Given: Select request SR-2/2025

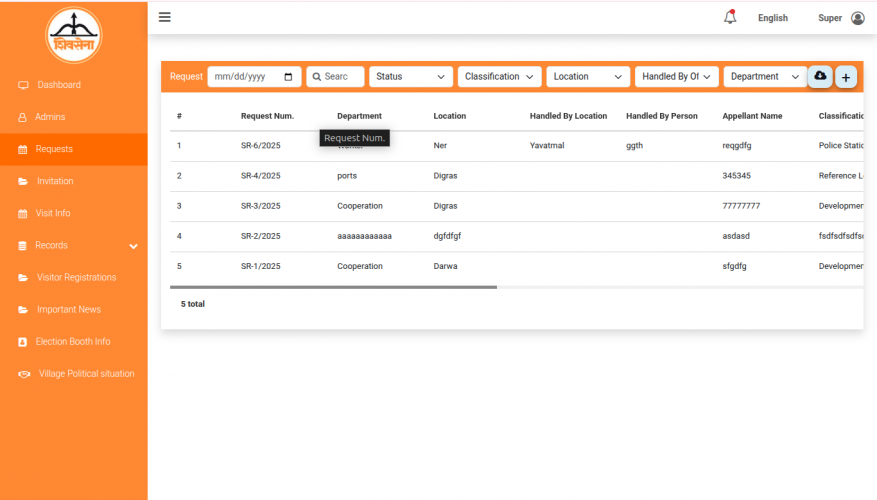Looking at the screenshot, I should point(261,236).
